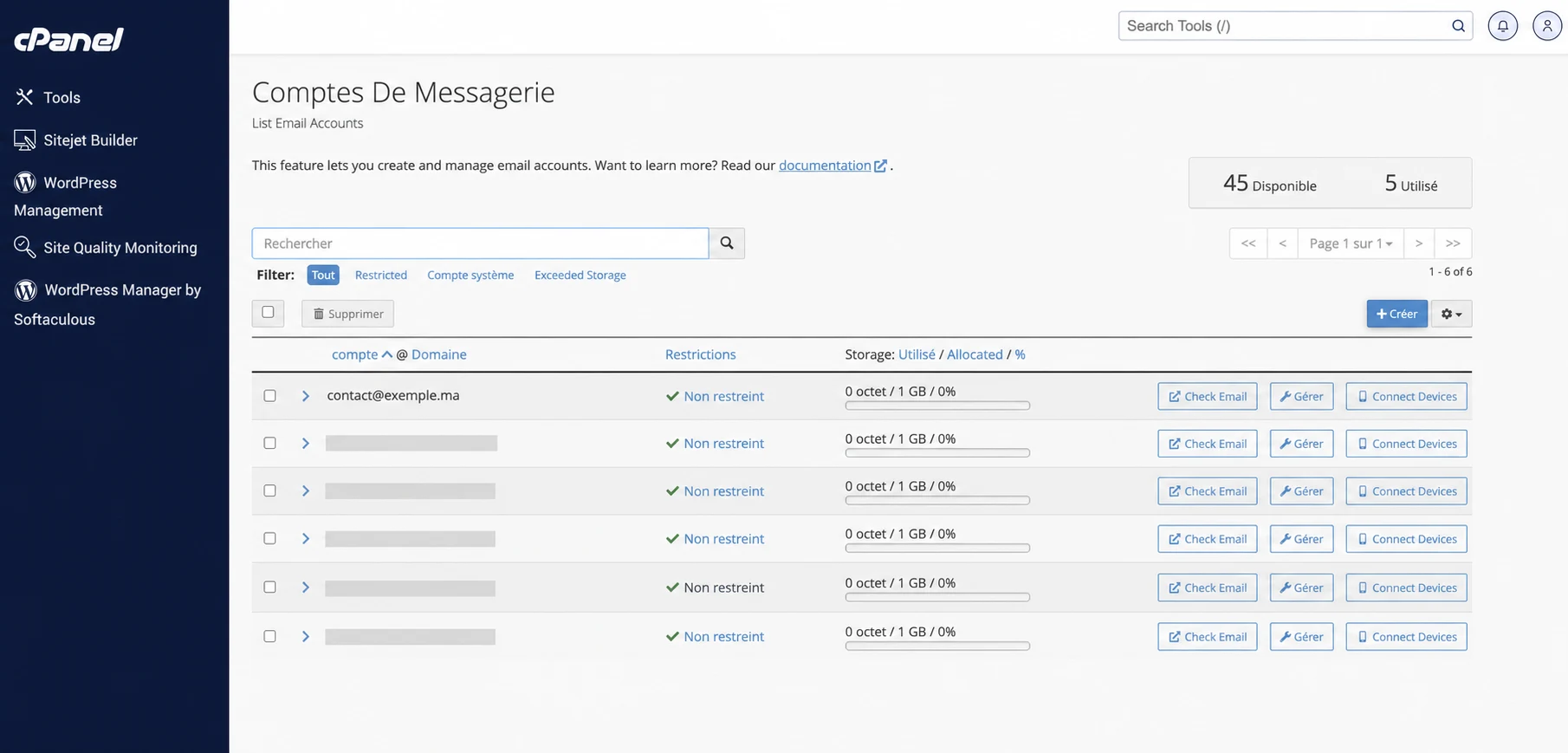The image size is (1568, 753).
Task: Filter by Exceeded Storage
Action: pos(580,275)
